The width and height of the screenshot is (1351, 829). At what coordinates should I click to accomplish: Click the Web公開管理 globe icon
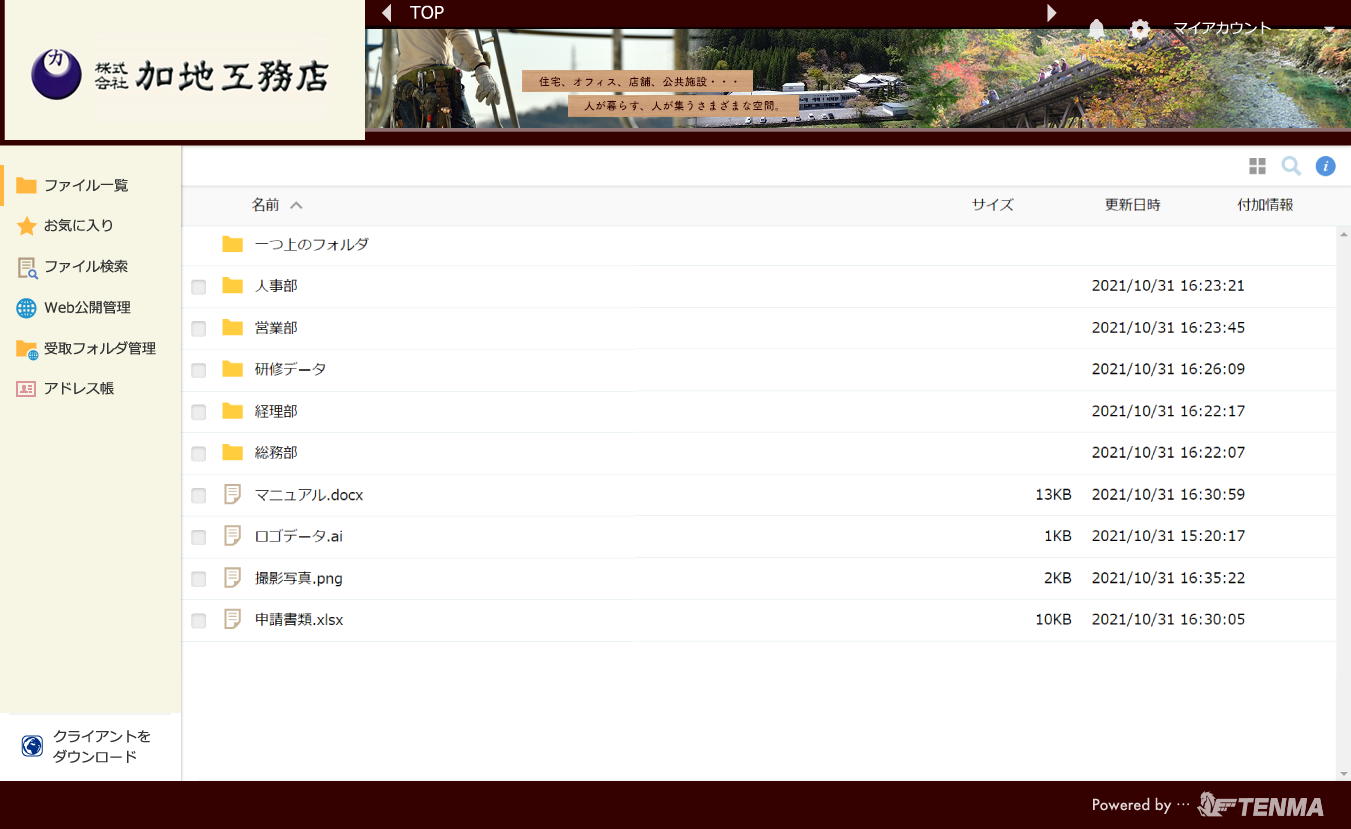tap(26, 308)
